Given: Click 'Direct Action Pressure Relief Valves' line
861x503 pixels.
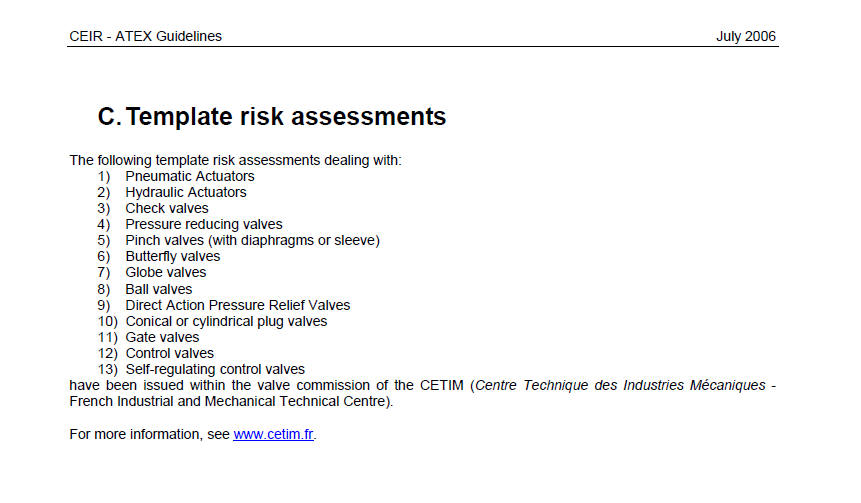Looking at the screenshot, I should 238,305.
